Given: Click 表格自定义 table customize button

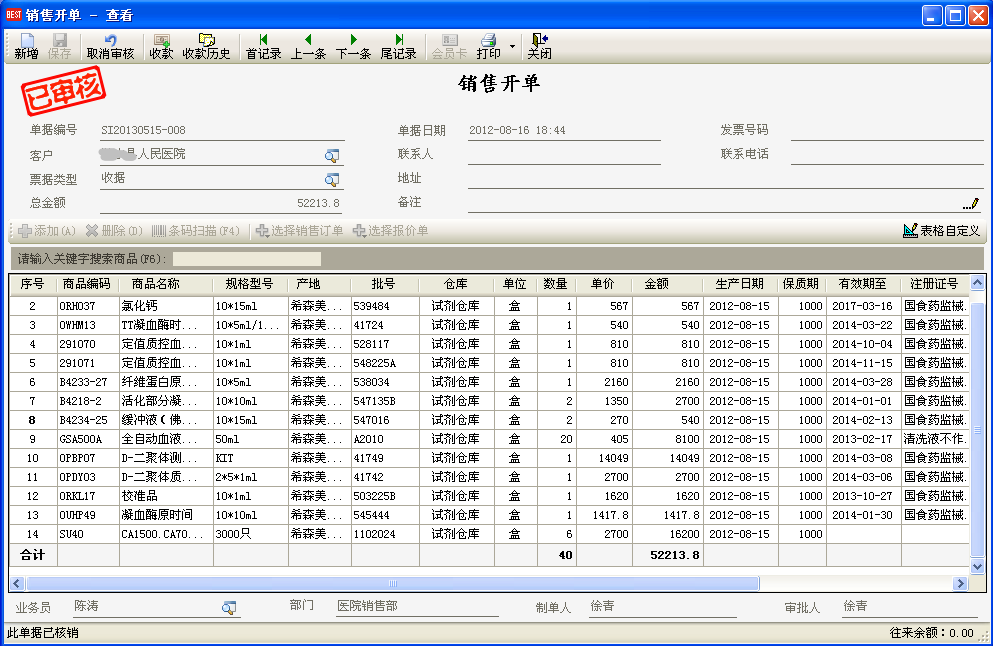Looking at the screenshot, I should pos(941,231).
